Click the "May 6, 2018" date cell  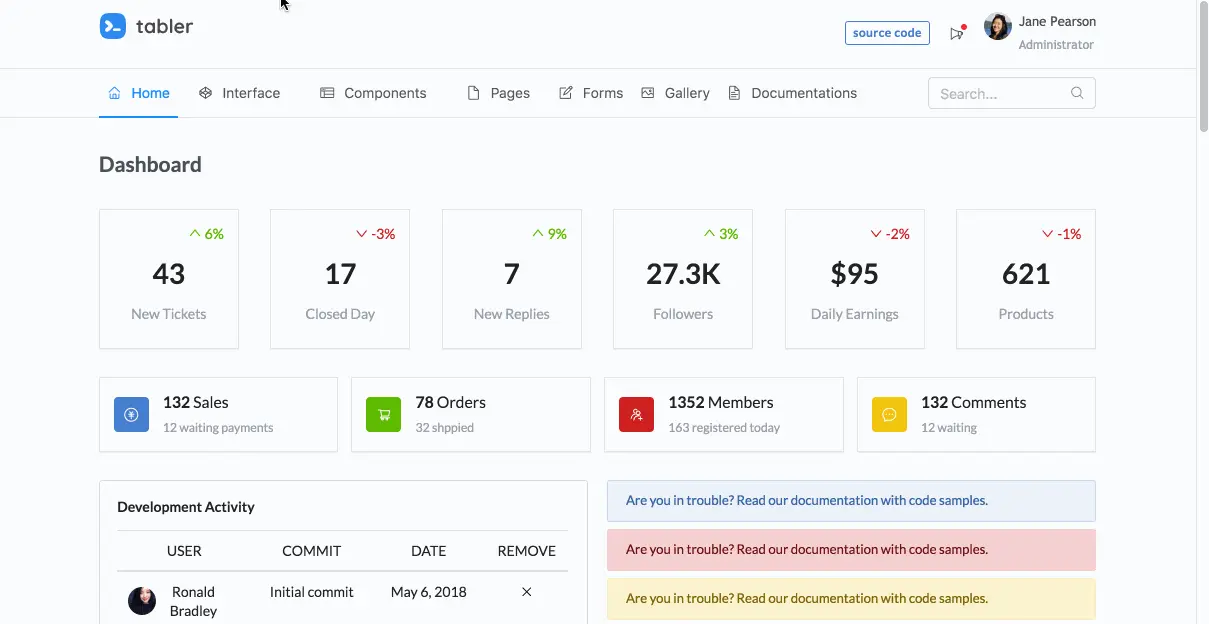[428, 592]
